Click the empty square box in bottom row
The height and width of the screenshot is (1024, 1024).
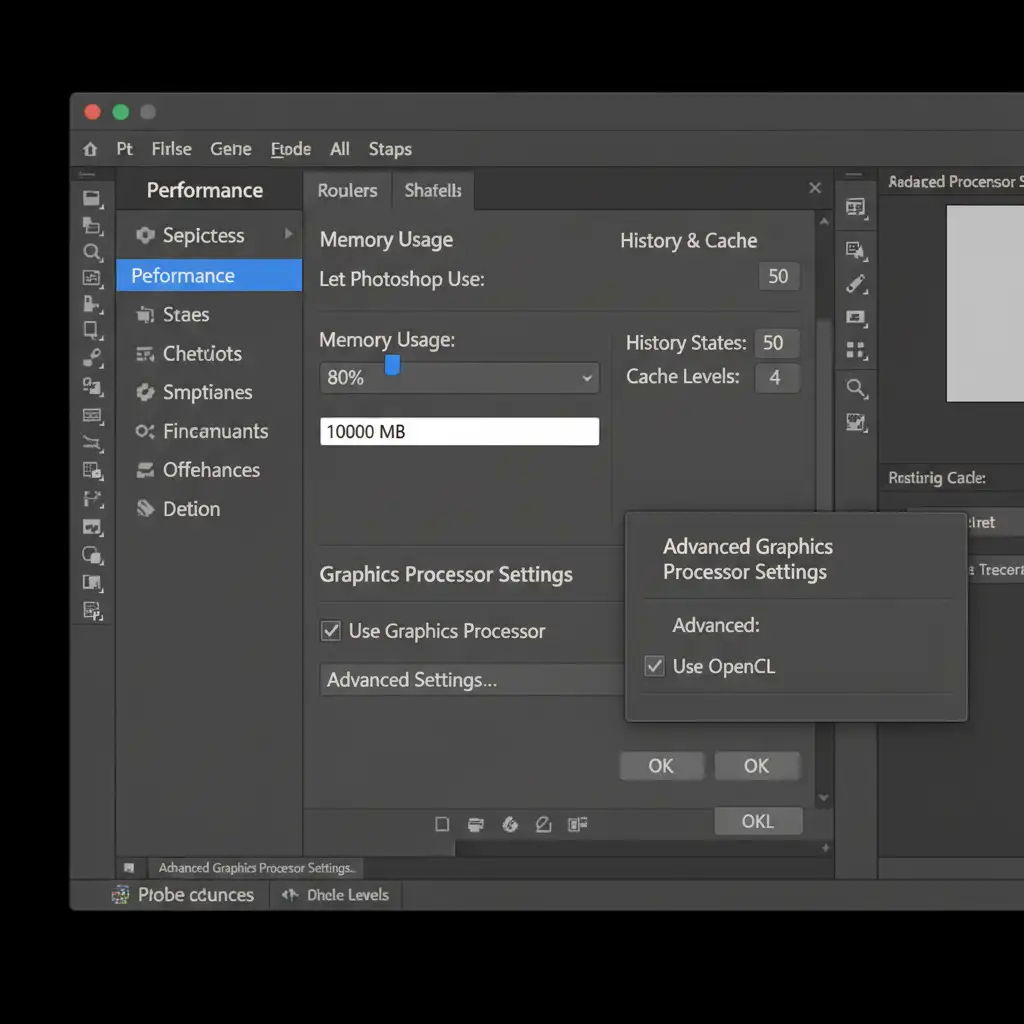[442, 824]
